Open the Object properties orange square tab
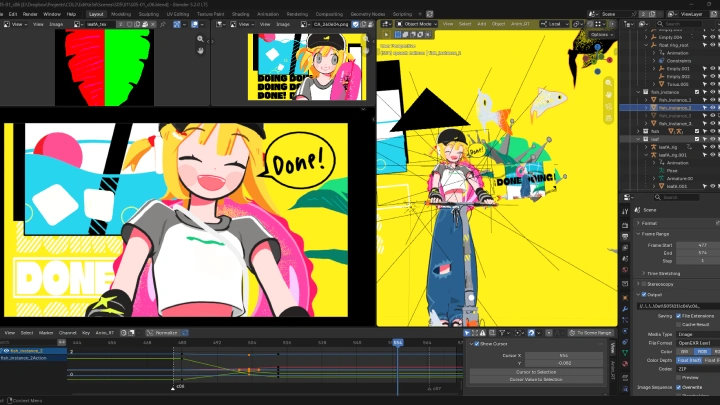Screen dimensions: 720x405 pyautogui.click(x=625, y=298)
